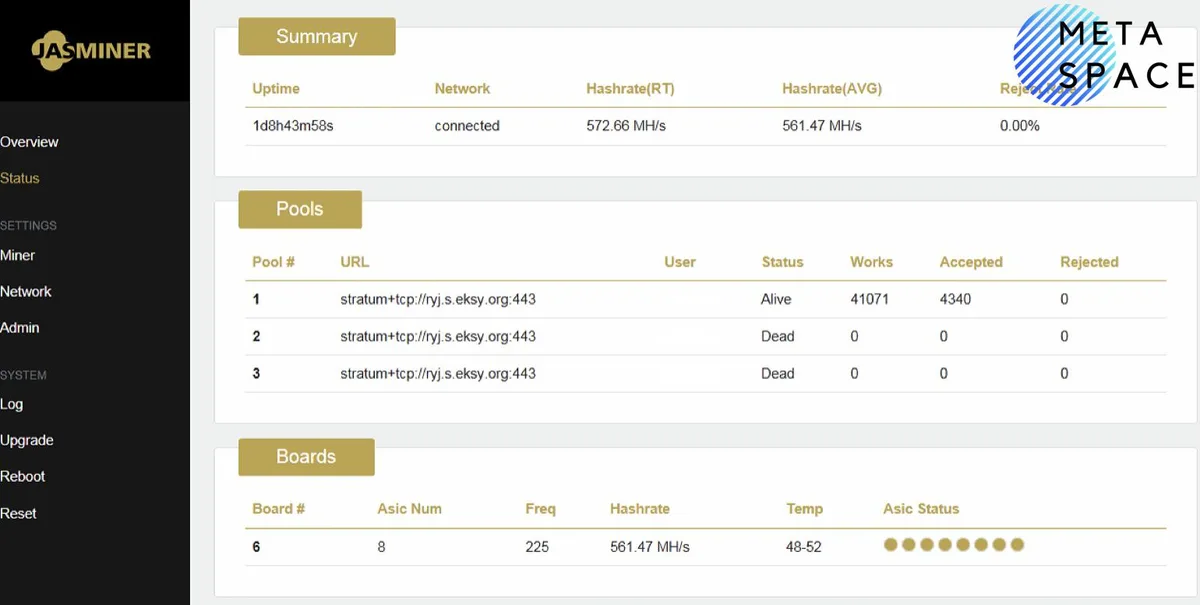Click the URL column header
This screenshot has width=1200, height=605.
[x=355, y=262]
